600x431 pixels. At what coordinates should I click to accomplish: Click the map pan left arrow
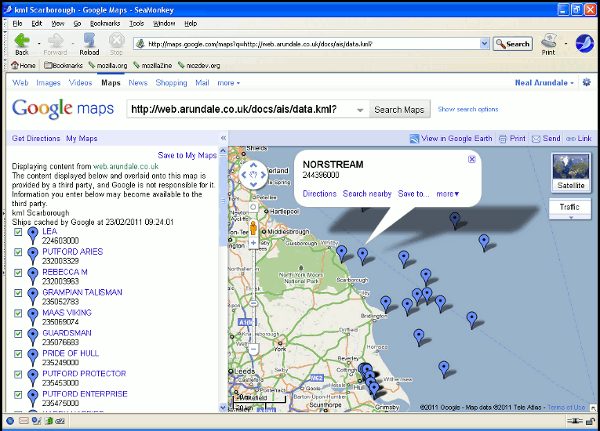243,175
